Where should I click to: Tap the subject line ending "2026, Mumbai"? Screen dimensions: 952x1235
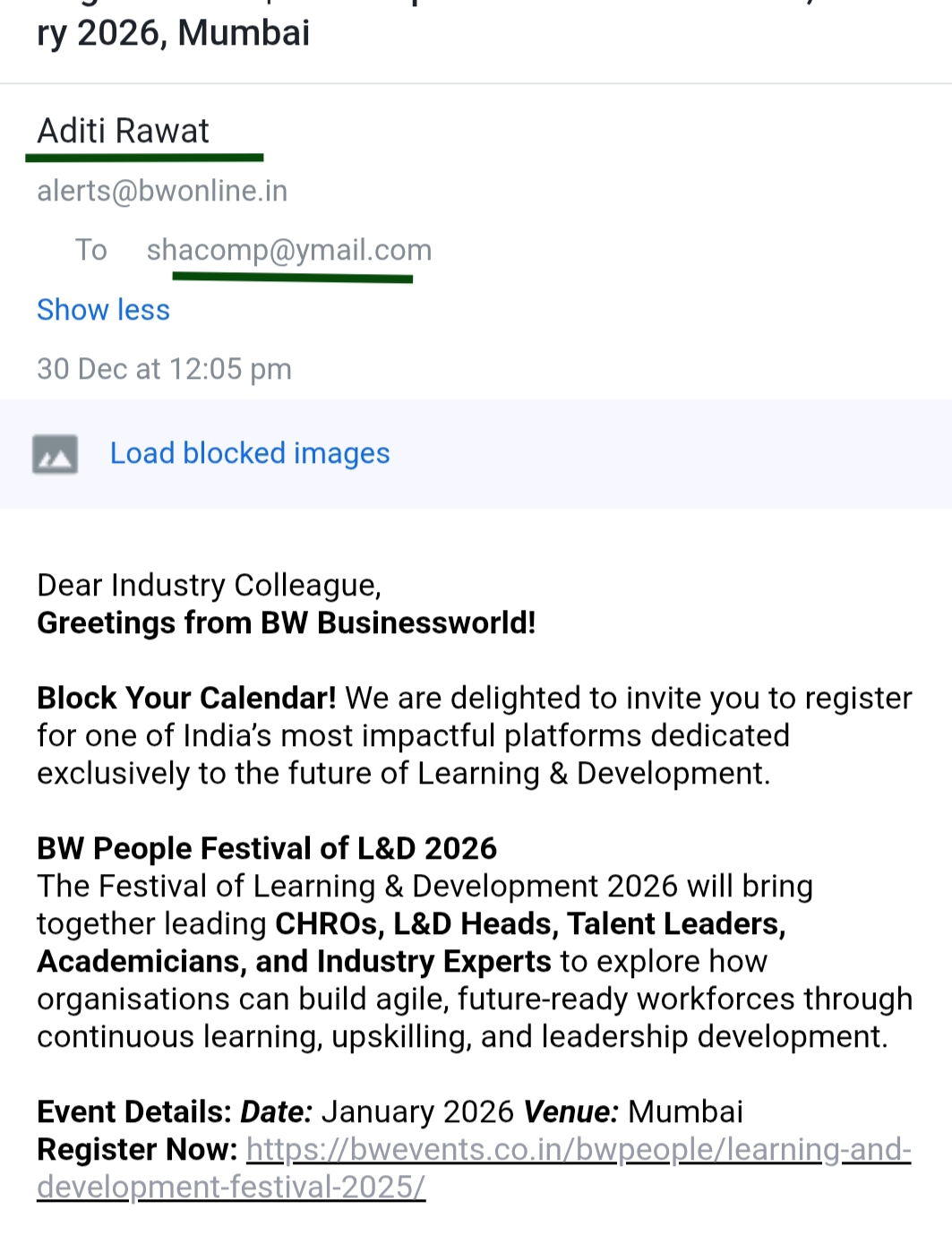[174, 33]
